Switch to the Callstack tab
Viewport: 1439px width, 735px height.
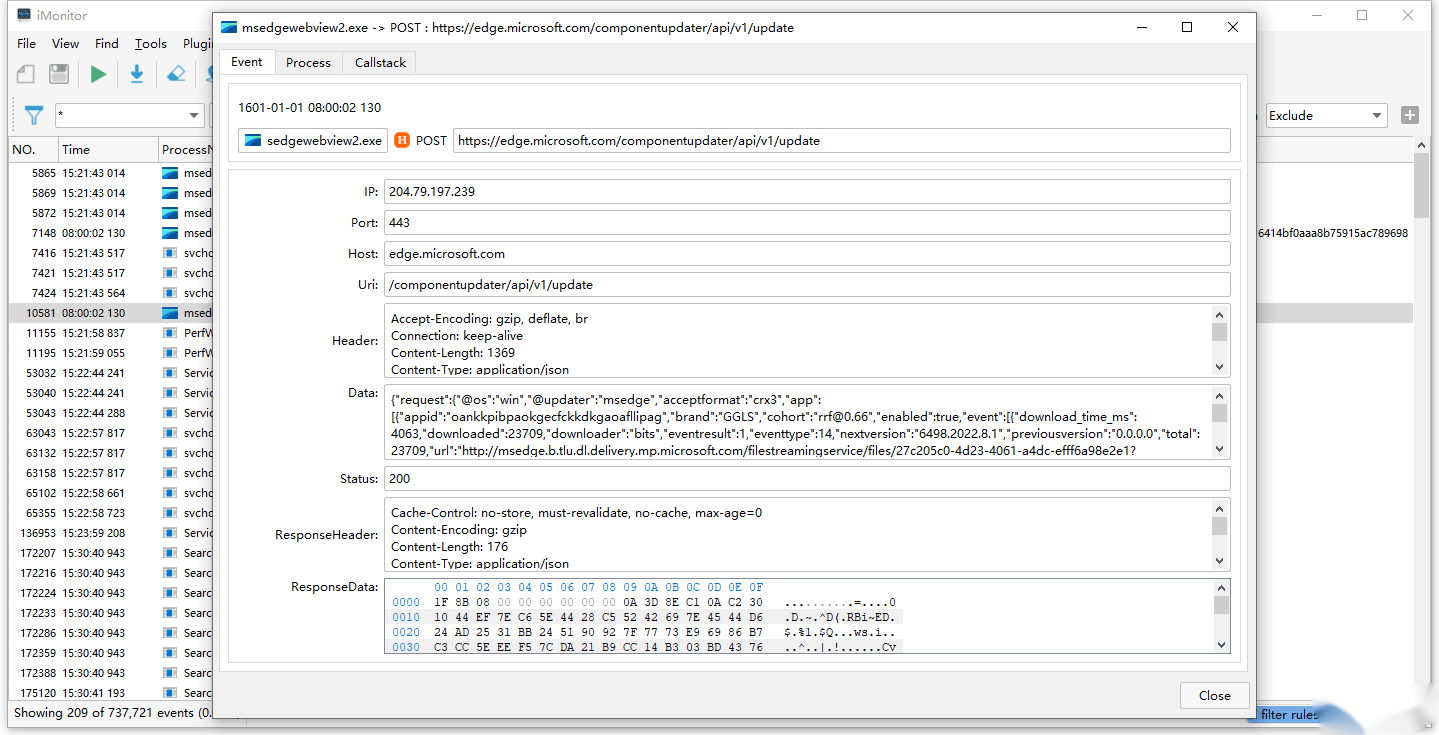pos(380,63)
